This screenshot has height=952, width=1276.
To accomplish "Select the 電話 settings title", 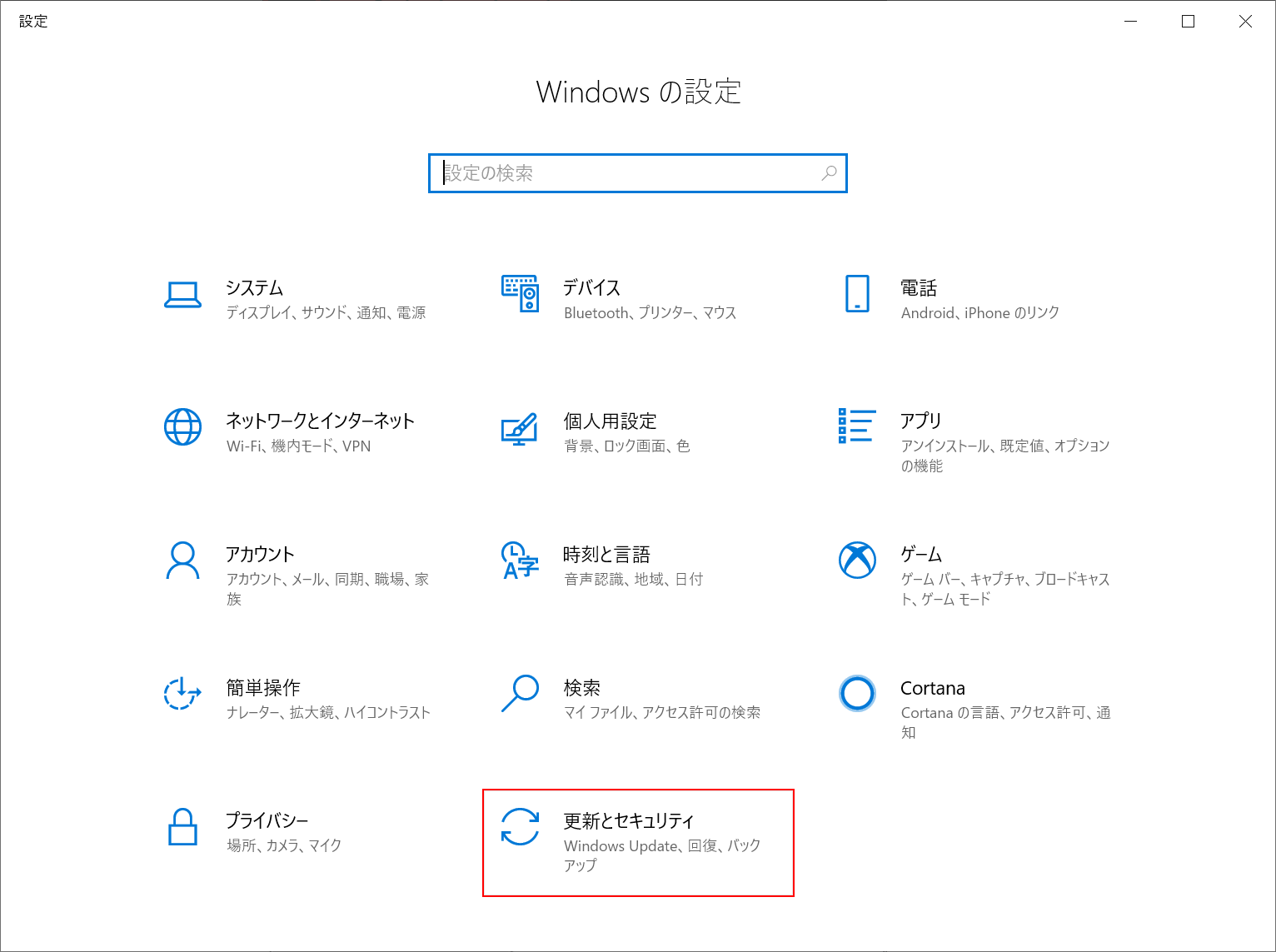I will click(919, 288).
